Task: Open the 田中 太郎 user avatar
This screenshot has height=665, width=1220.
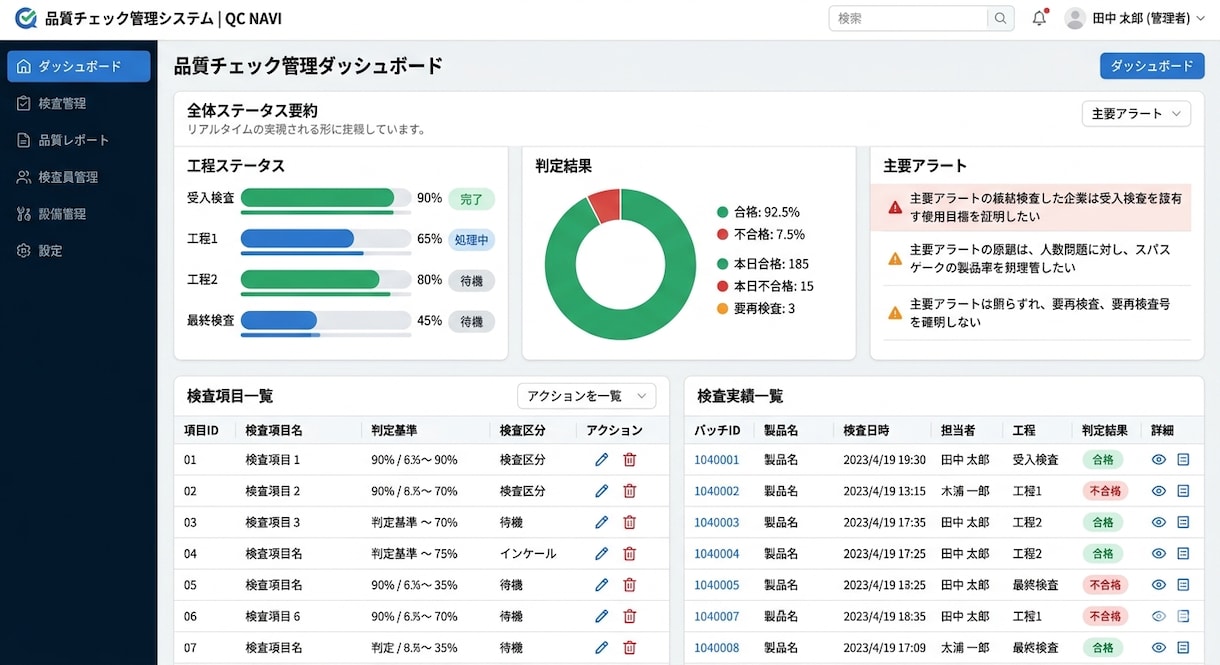Action: click(1075, 18)
